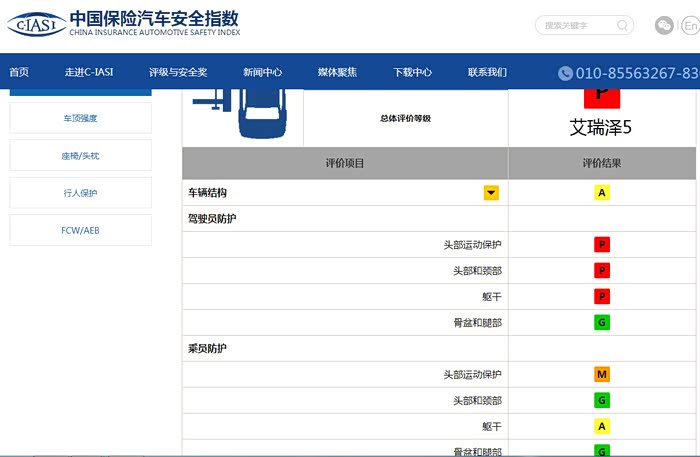Open the 新闻中心 navigation item
Viewport: 700px width, 457px height.
(262, 73)
